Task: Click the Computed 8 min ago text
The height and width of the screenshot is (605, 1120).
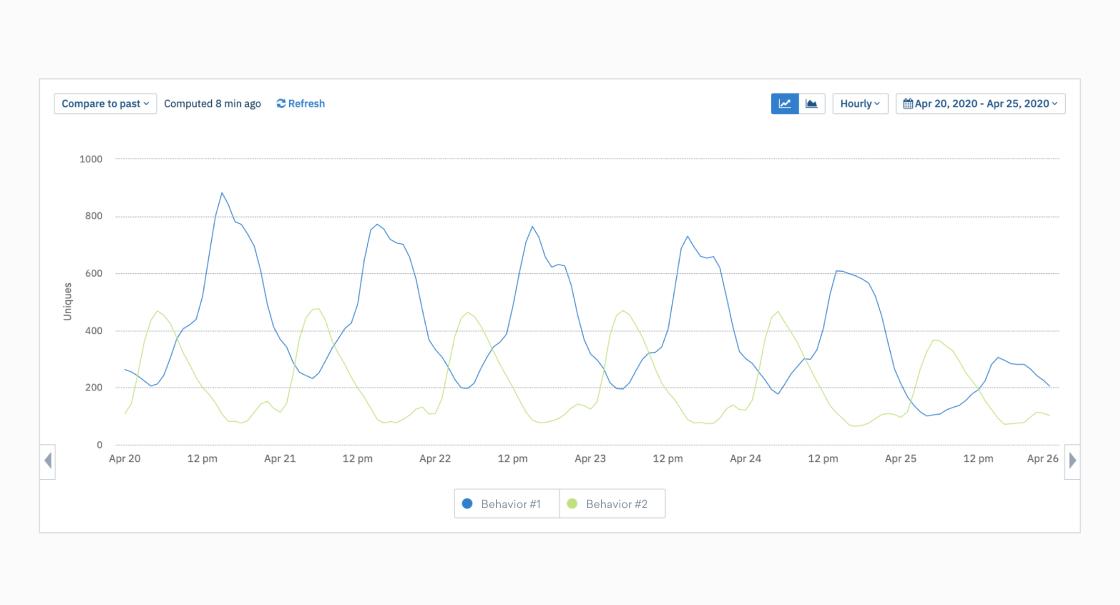Action: tap(212, 104)
